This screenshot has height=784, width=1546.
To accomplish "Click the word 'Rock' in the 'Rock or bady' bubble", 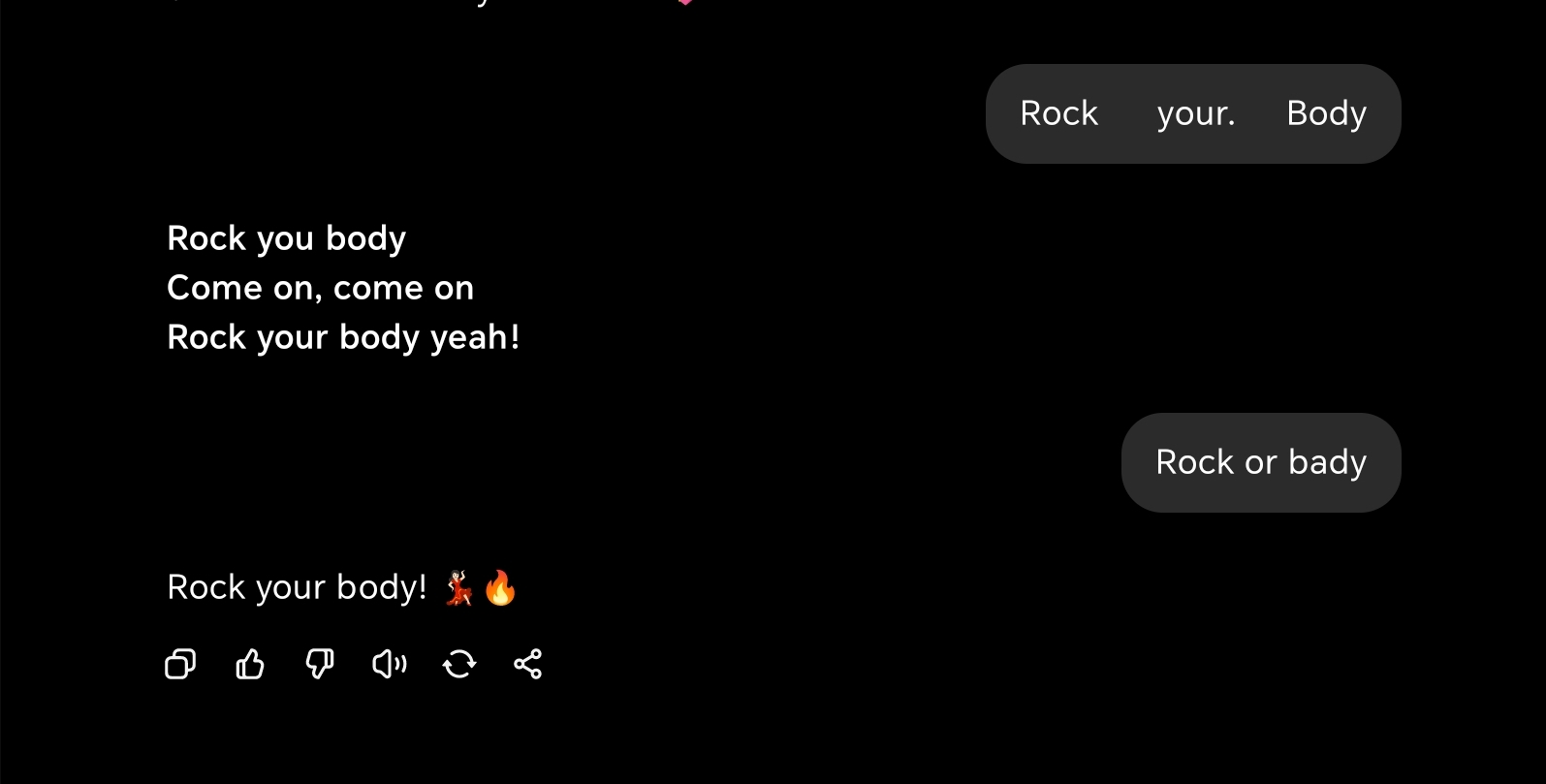I will click(x=1194, y=462).
